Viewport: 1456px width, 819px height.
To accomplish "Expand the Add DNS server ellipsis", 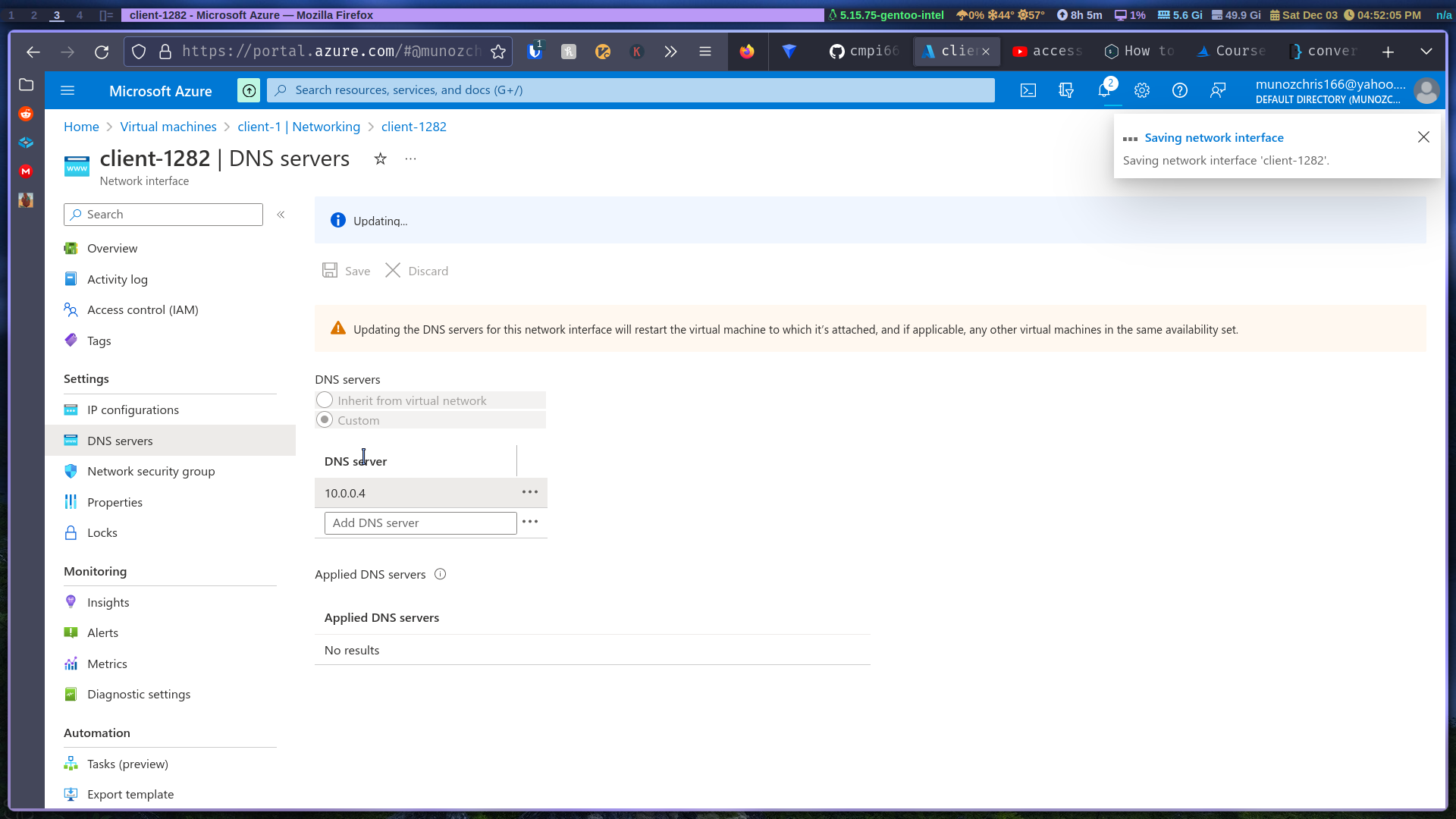I will 530,521.
